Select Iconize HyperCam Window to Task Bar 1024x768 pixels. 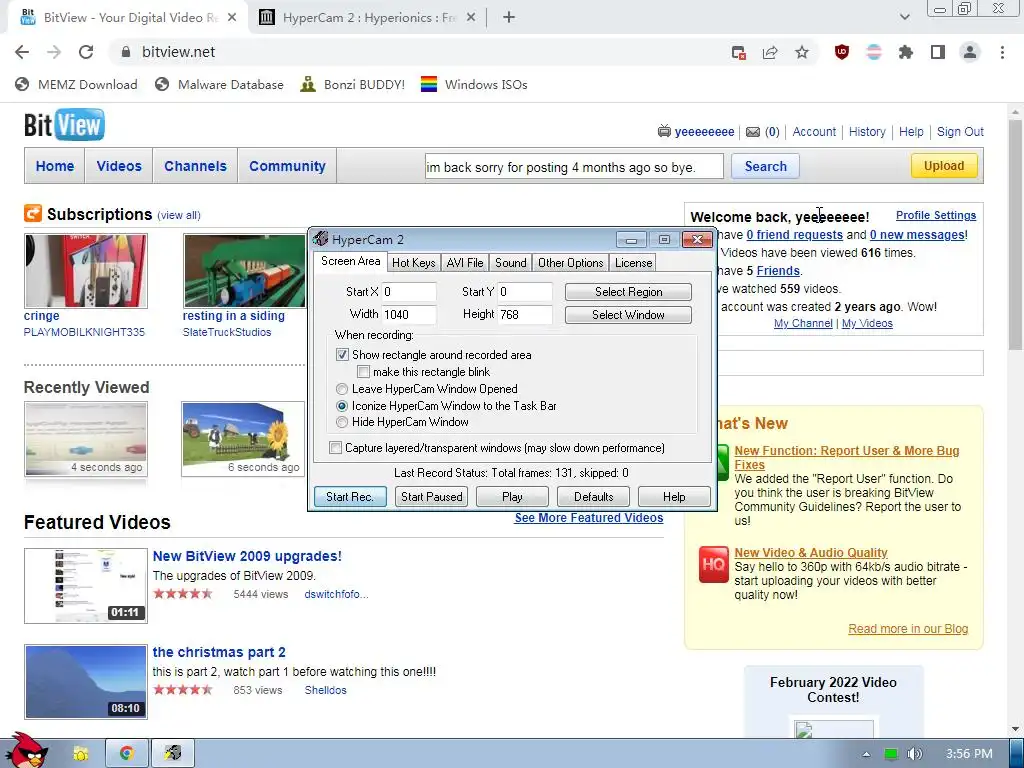click(342, 406)
